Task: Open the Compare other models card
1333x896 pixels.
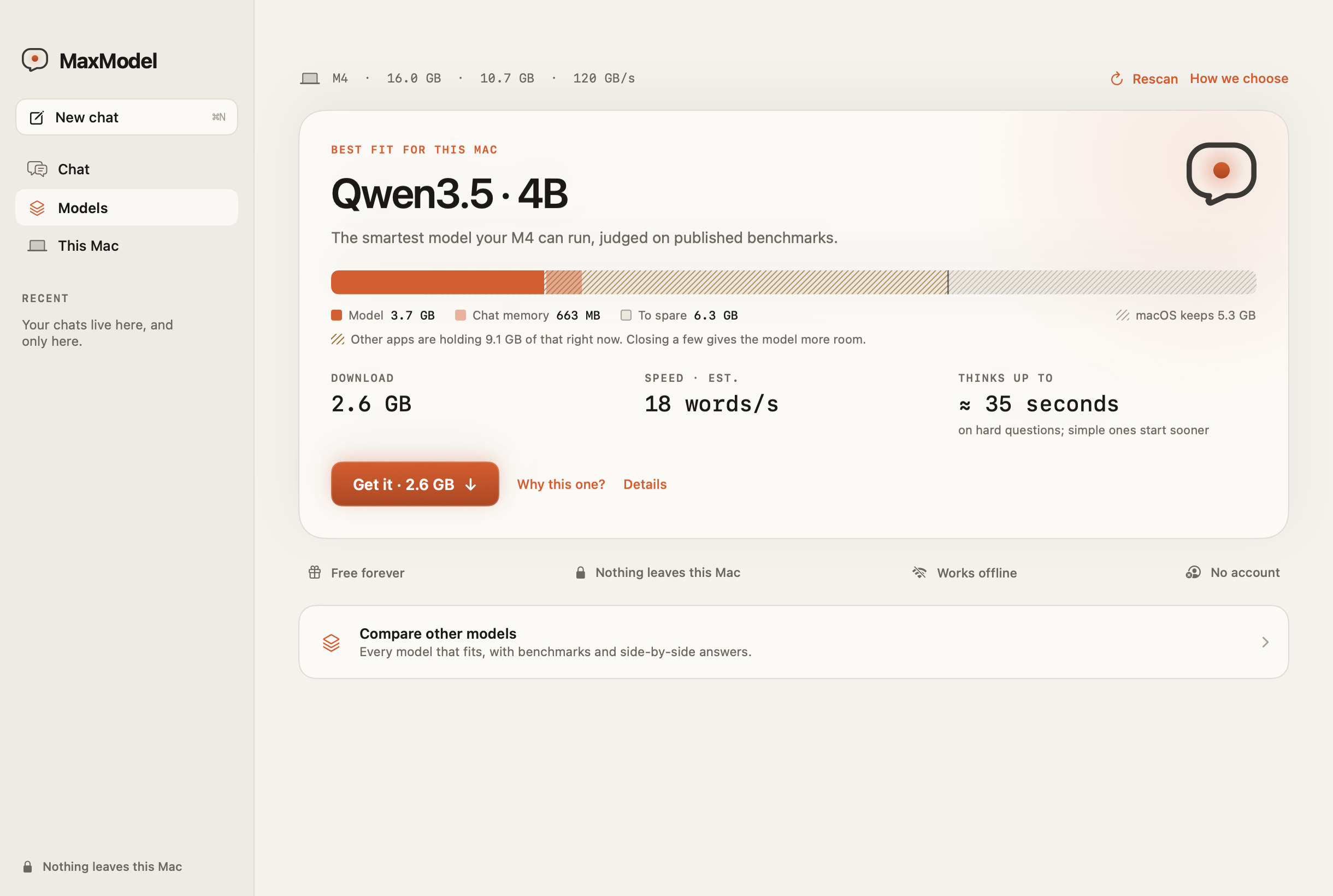Action: 793,642
